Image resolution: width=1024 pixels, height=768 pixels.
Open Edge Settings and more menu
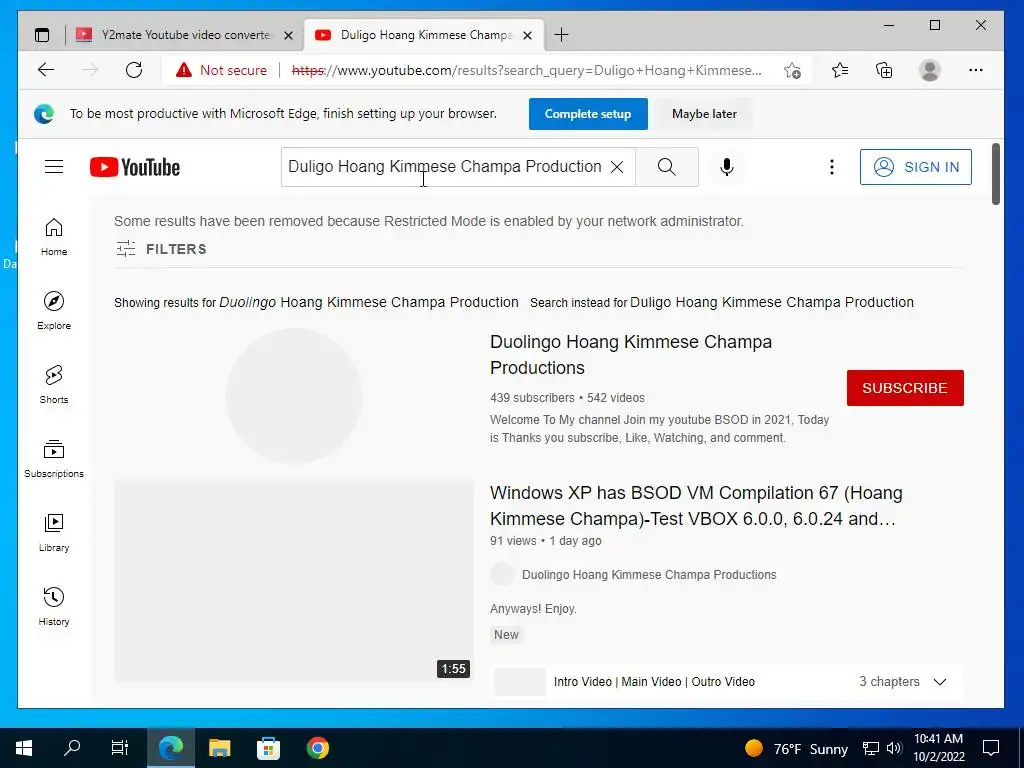pos(976,70)
